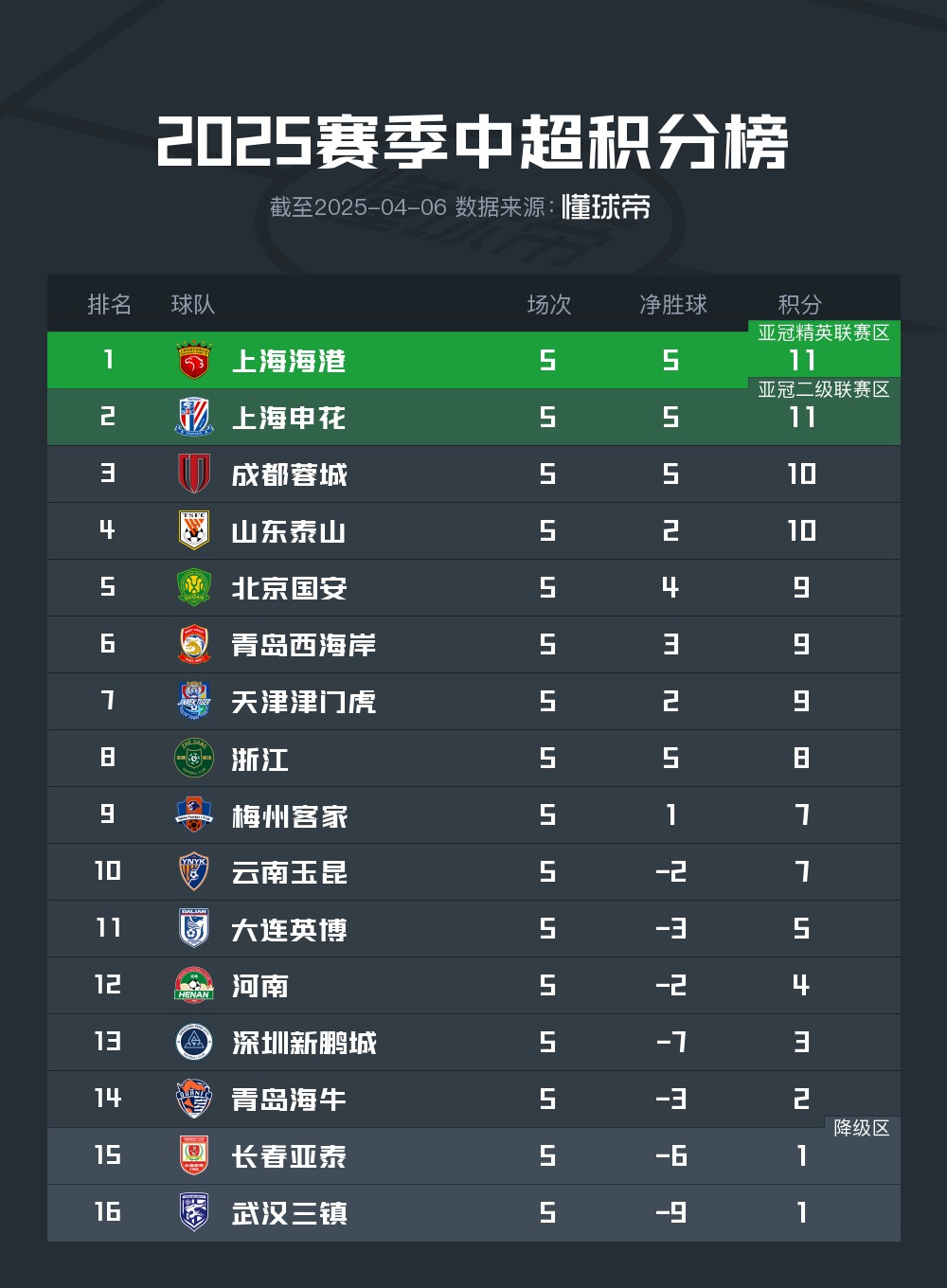Click the Meizhou Hakka (梅州客家) team crest
The image size is (947, 1288).
click(x=194, y=814)
